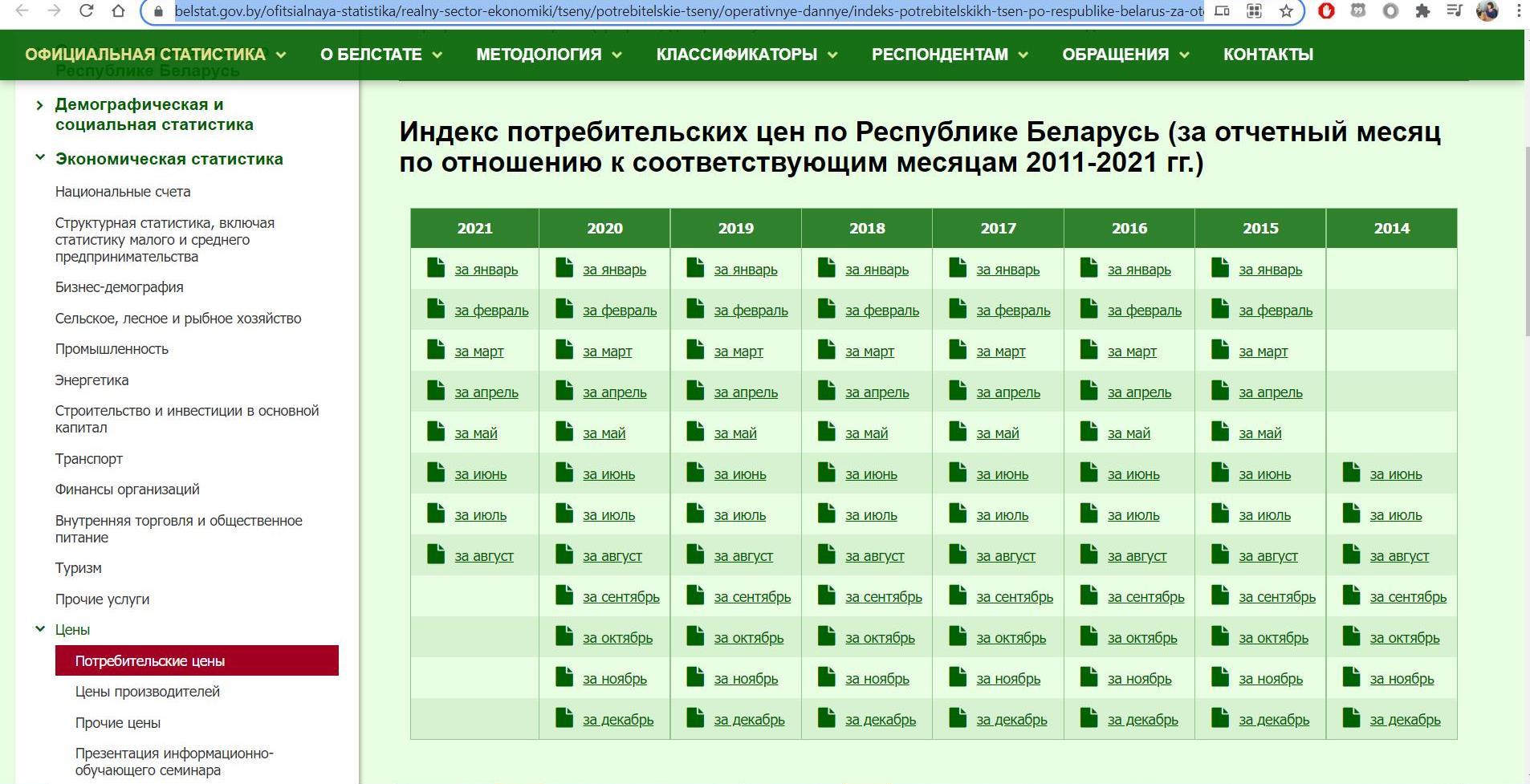Open Промышленность in the sidebar
Screen dimensions: 1530x784
coord(112,349)
